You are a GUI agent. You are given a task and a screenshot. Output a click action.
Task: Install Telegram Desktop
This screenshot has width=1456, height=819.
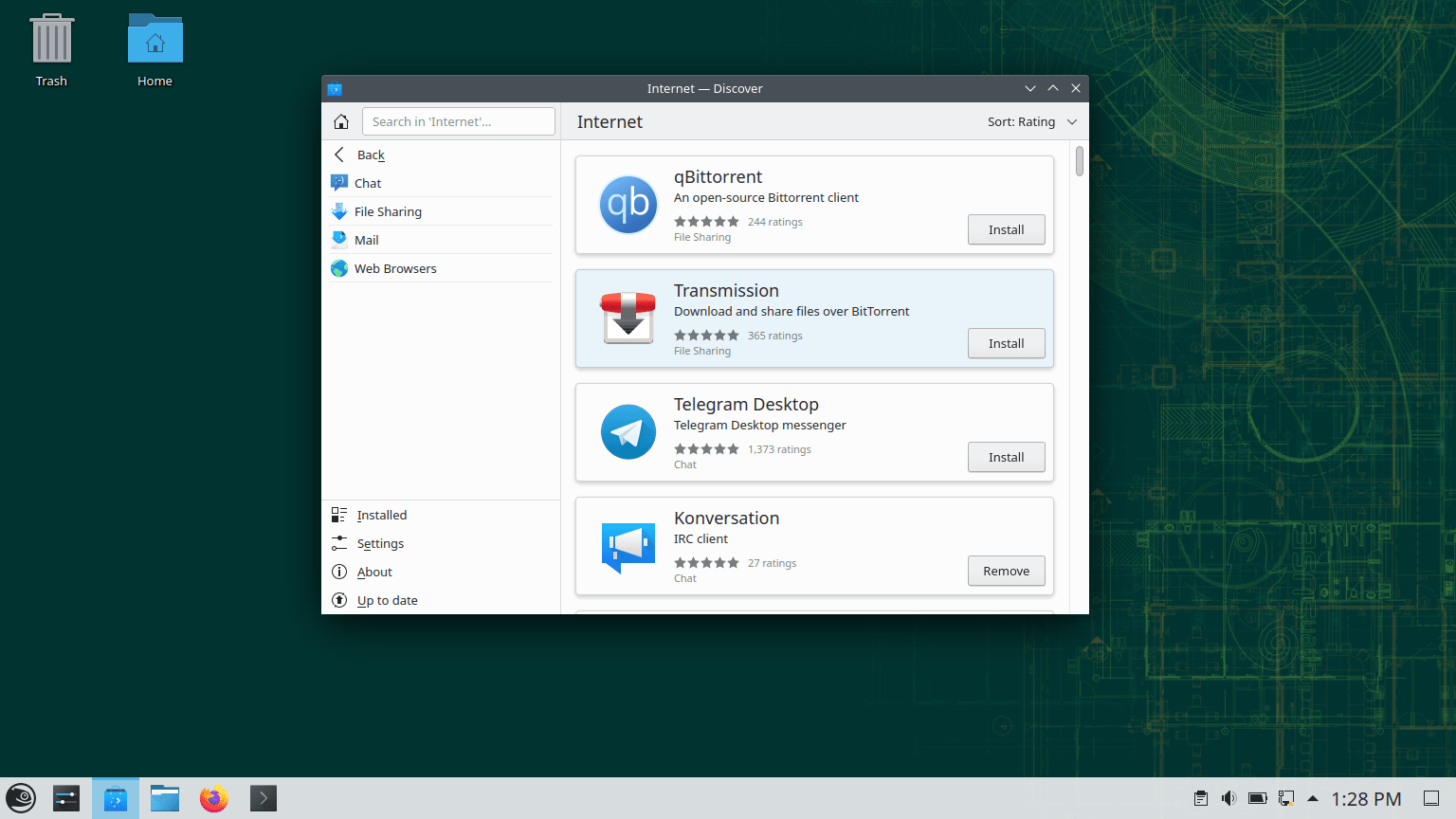coord(1006,457)
